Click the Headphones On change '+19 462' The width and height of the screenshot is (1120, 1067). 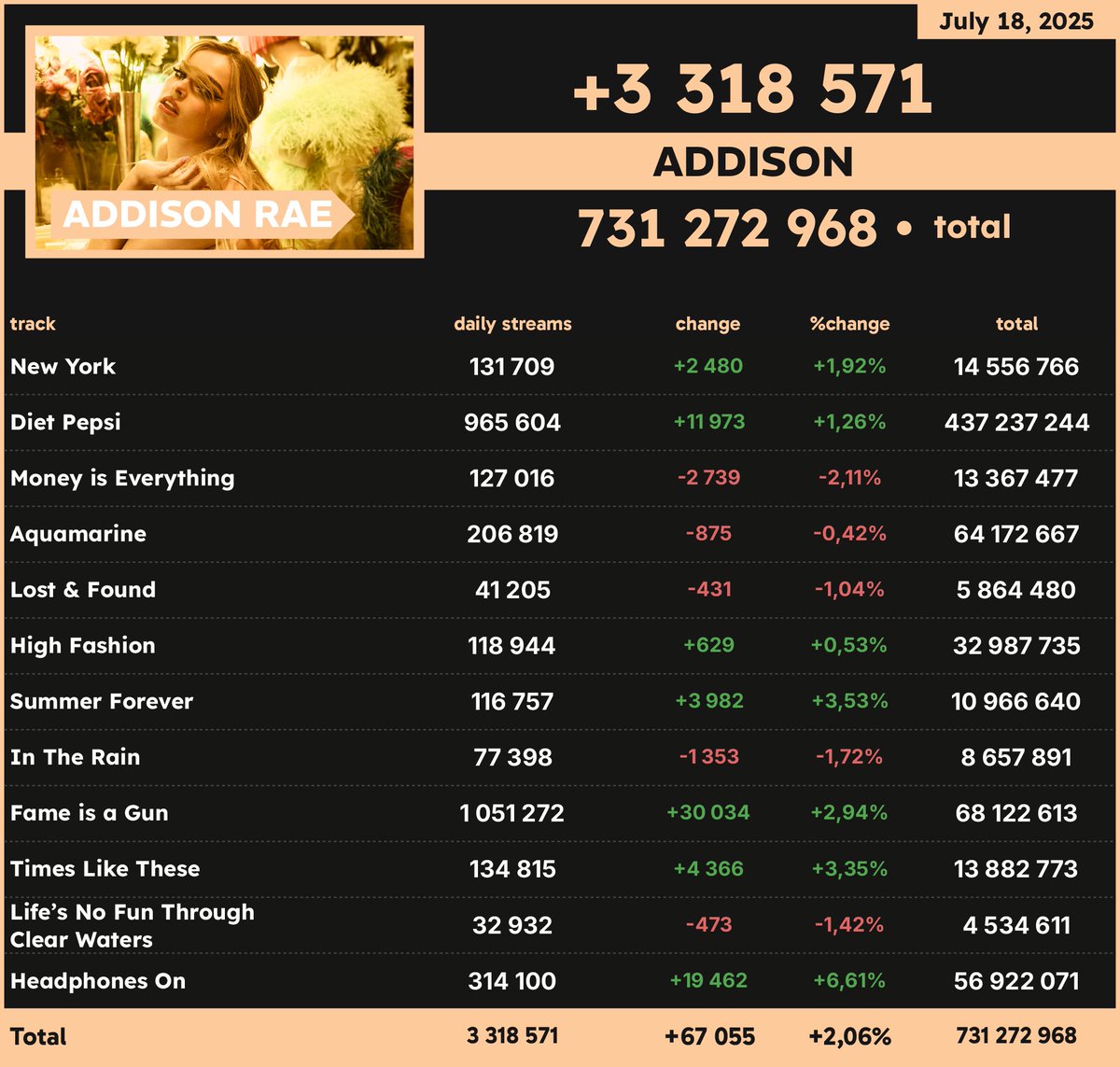pos(708,981)
